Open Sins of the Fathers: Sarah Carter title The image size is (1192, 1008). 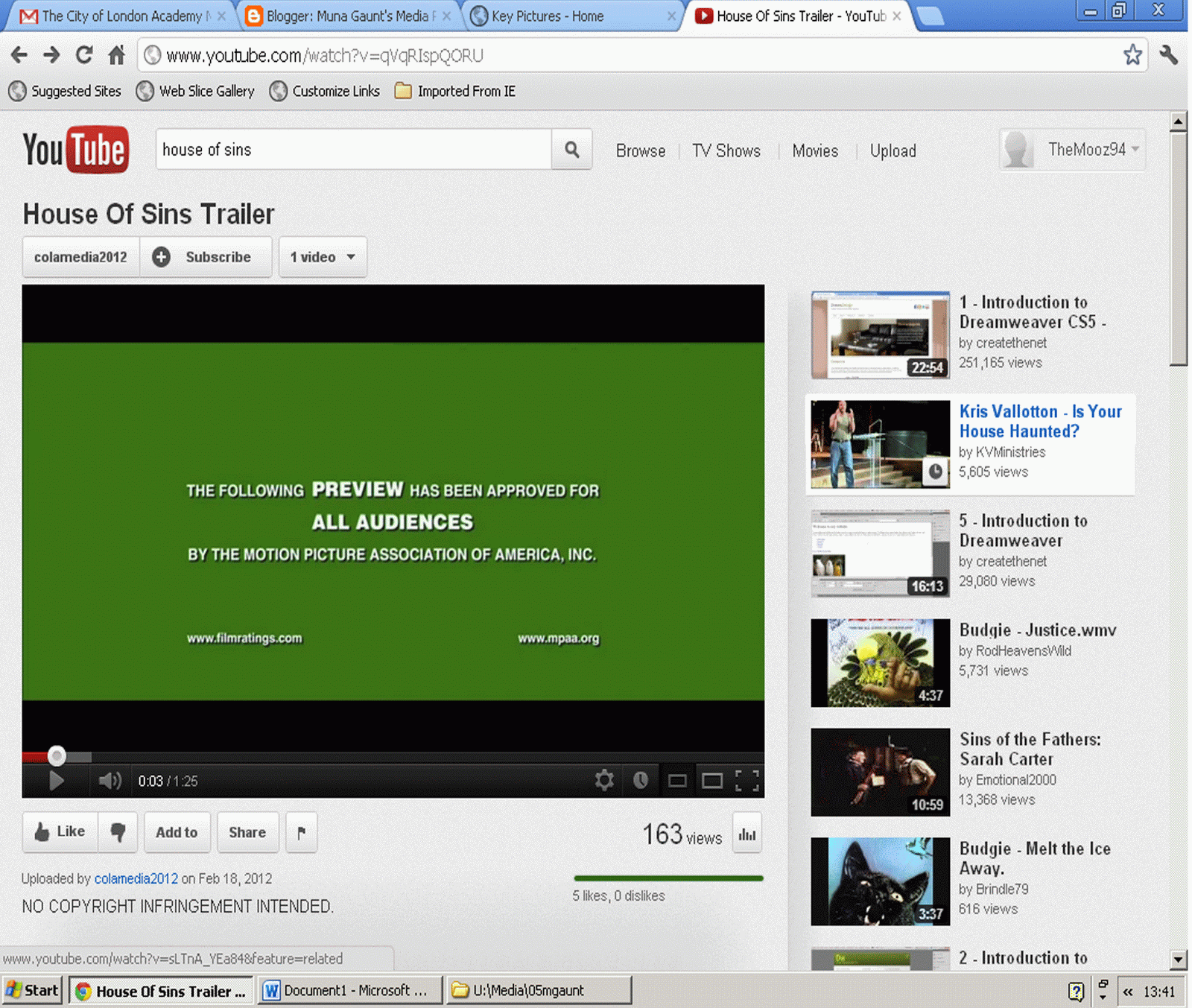1030,749
